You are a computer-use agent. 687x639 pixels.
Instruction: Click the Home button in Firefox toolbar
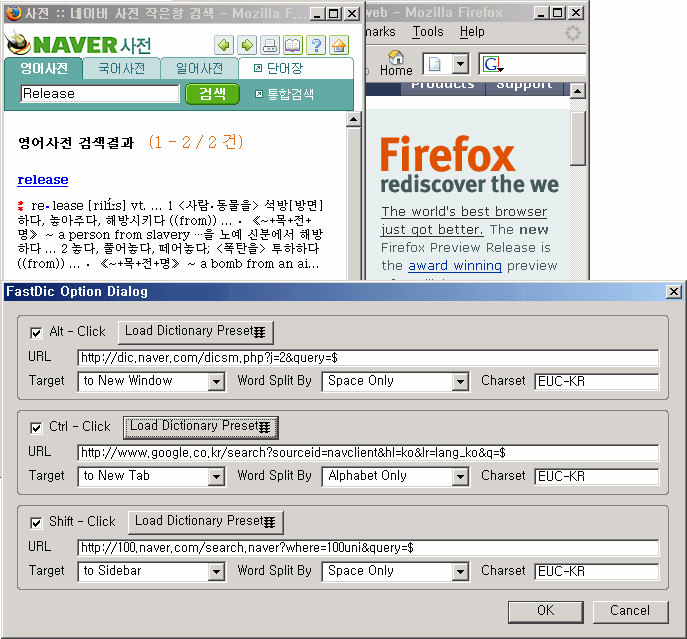click(x=396, y=64)
